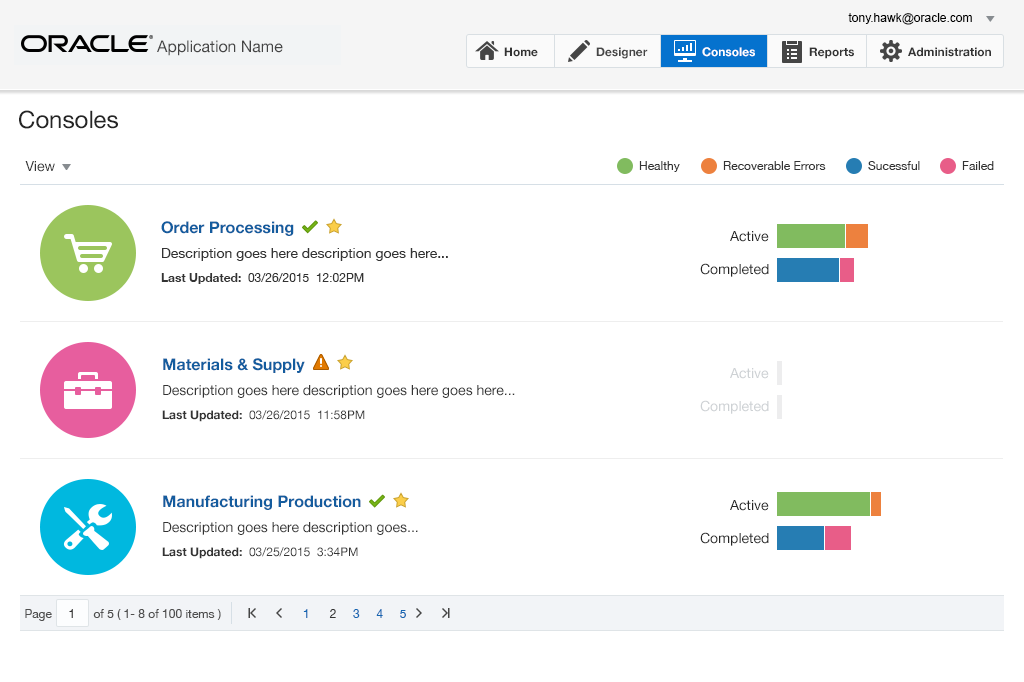Screen dimensions: 1024x682
Task: Click Manufacturing Production Active orange bar segment
Action: [876, 504]
